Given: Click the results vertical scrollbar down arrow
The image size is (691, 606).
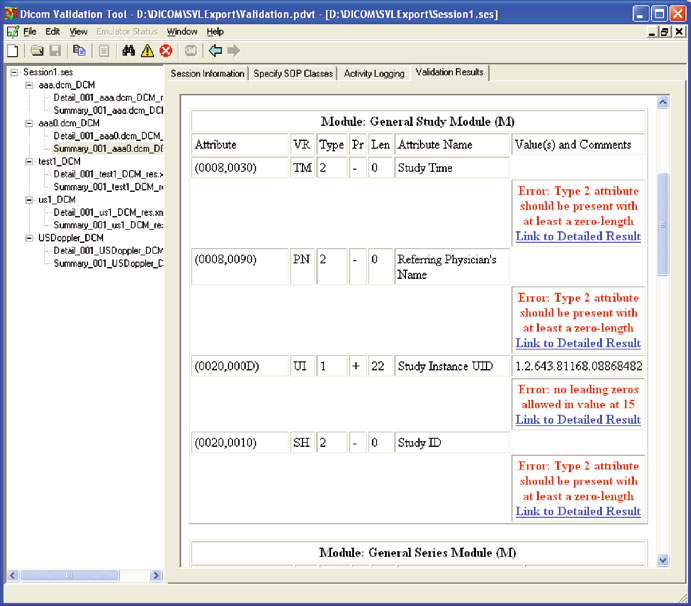Looking at the screenshot, I should pos(663,561).
